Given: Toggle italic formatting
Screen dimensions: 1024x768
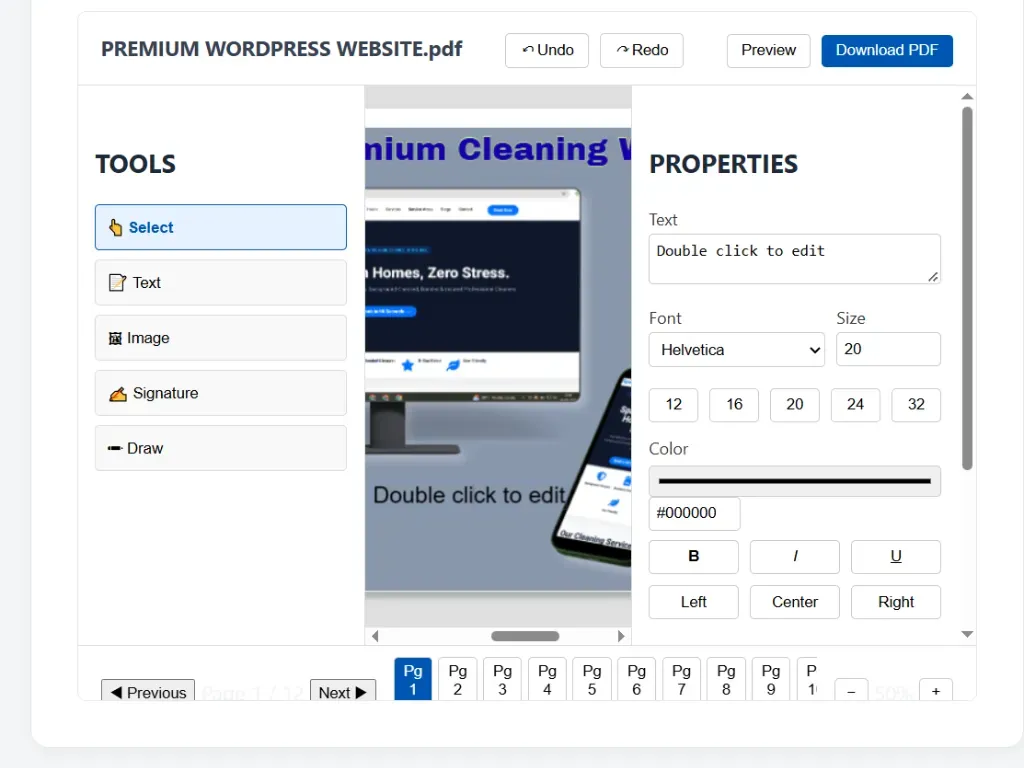Looking at the screenshot, I should tap(795, 556).
